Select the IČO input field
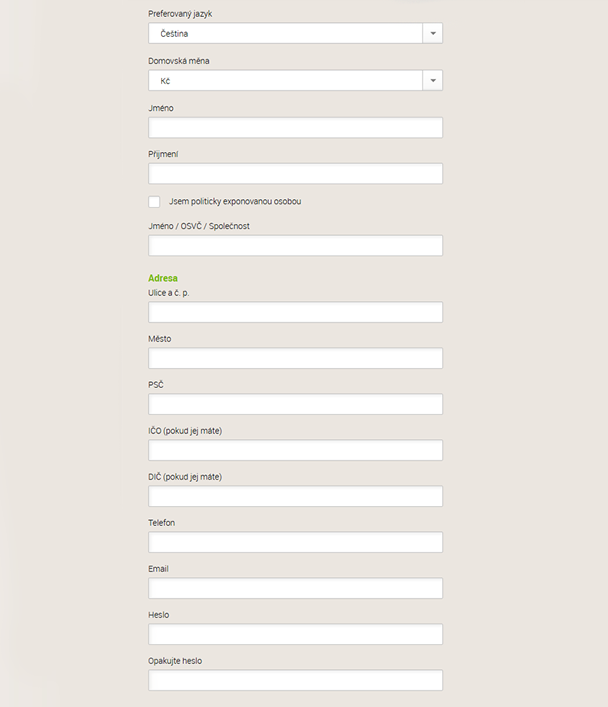 point(295,450)
